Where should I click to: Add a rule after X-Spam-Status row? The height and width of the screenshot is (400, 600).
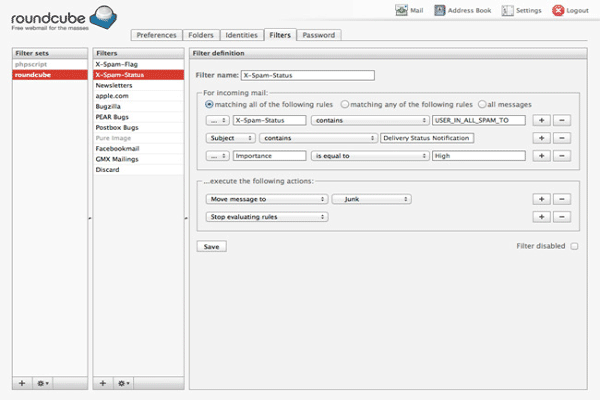pos(542,119)
